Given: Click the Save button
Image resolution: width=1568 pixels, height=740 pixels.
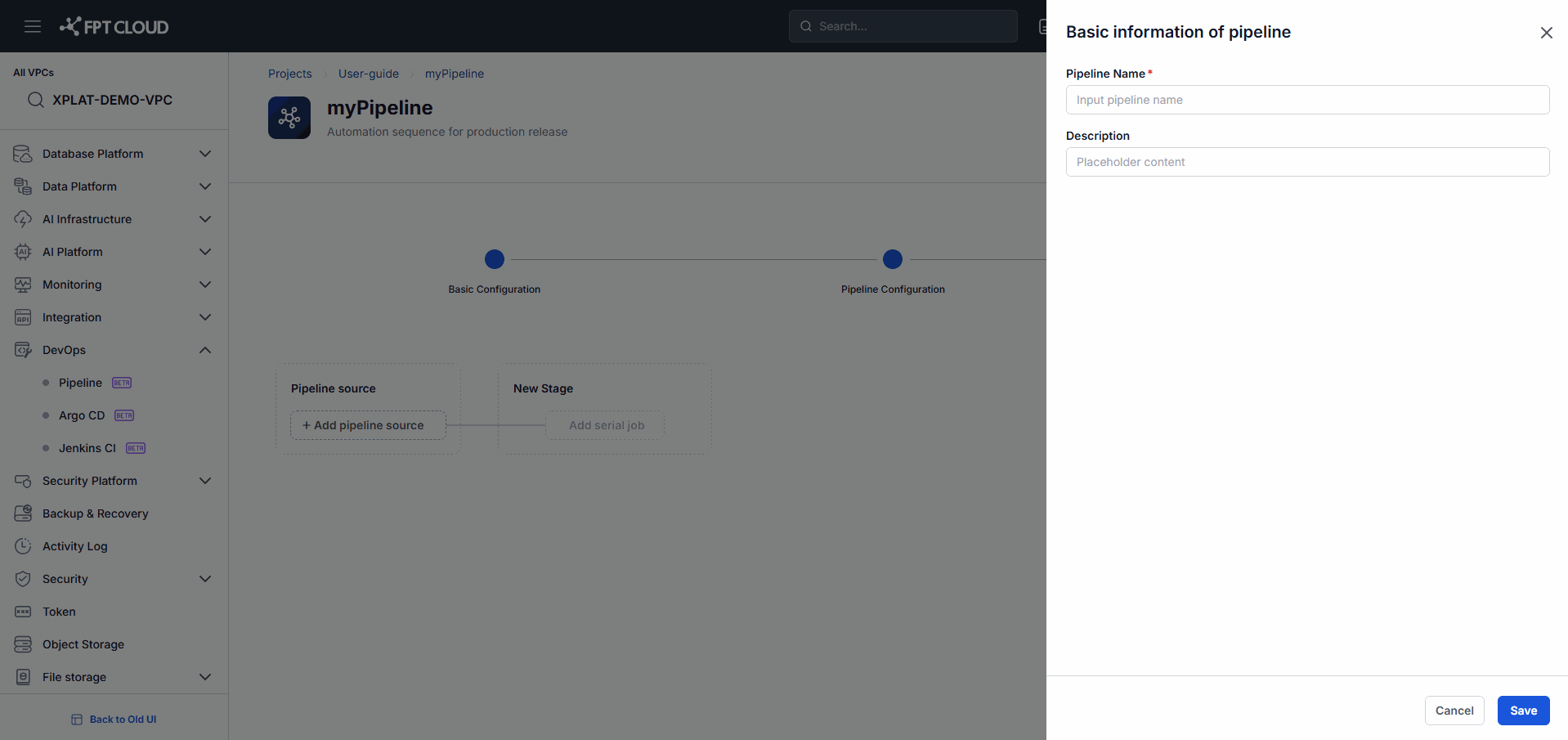Looking at the screenshot, I should coord(1523,711).
